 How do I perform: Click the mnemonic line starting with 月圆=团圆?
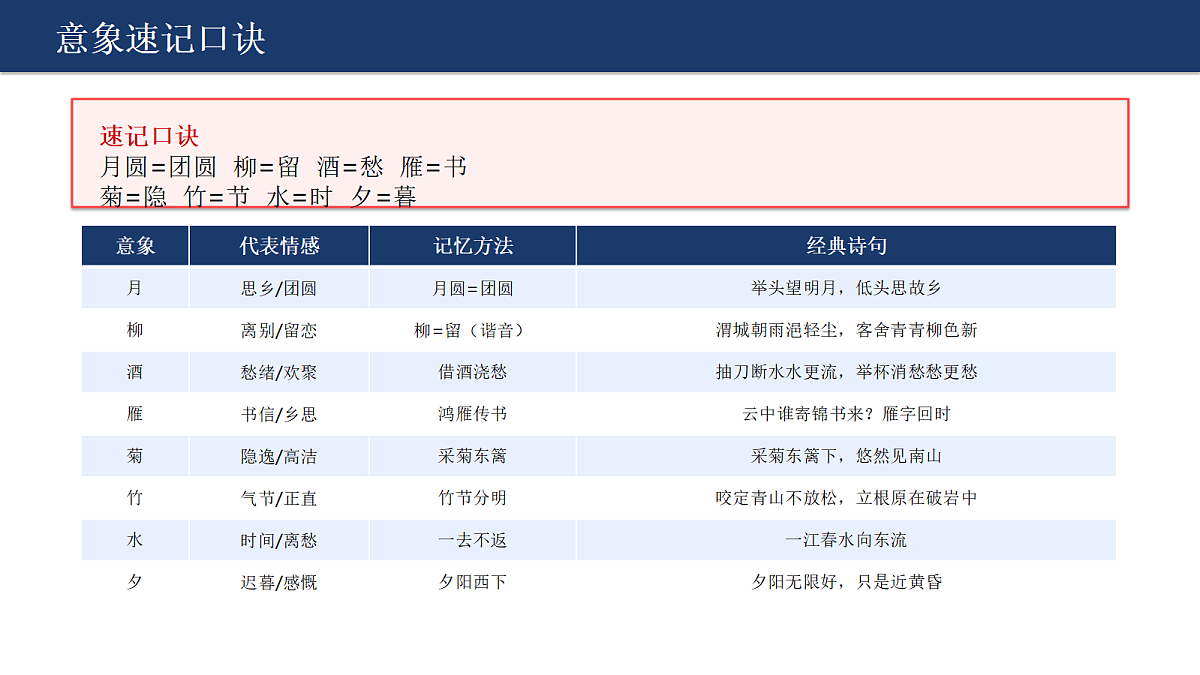(x=283, y=167)
